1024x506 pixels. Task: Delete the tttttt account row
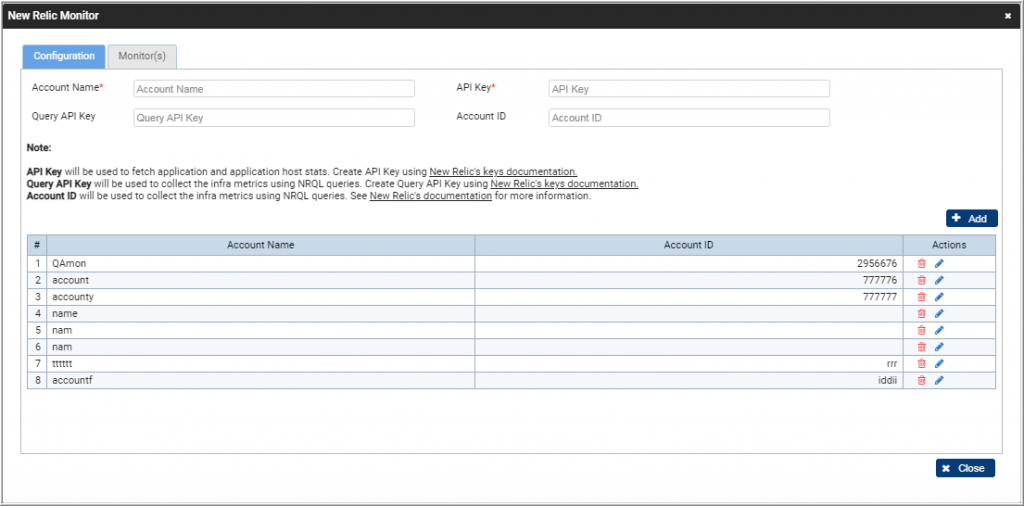pyautogui.click(x=921, y=363)
